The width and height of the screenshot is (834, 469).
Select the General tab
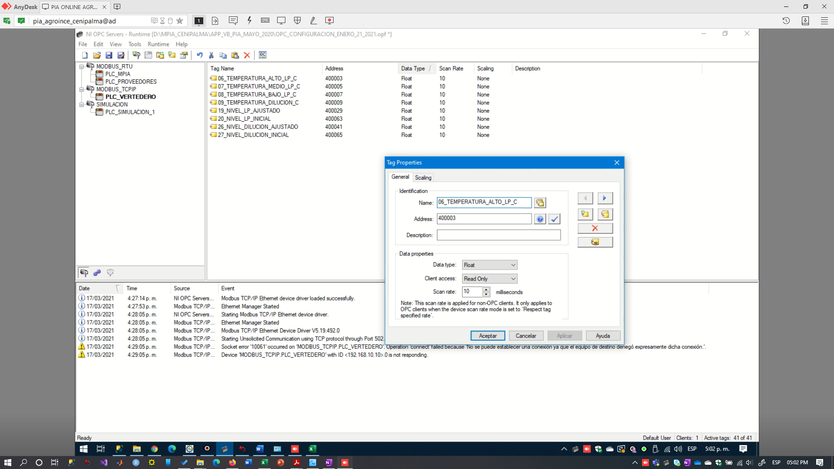(400, 177)
